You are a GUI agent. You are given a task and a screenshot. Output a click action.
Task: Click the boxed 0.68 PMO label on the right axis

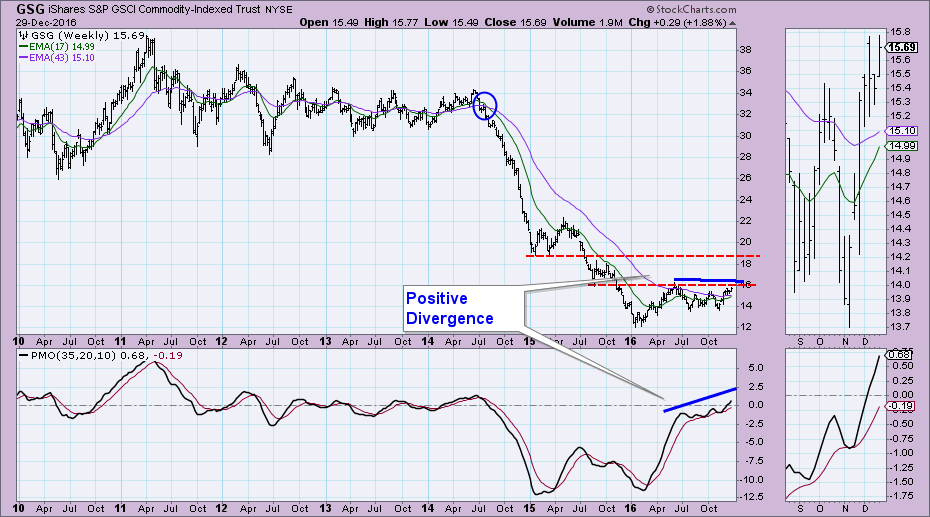[901, 355]
